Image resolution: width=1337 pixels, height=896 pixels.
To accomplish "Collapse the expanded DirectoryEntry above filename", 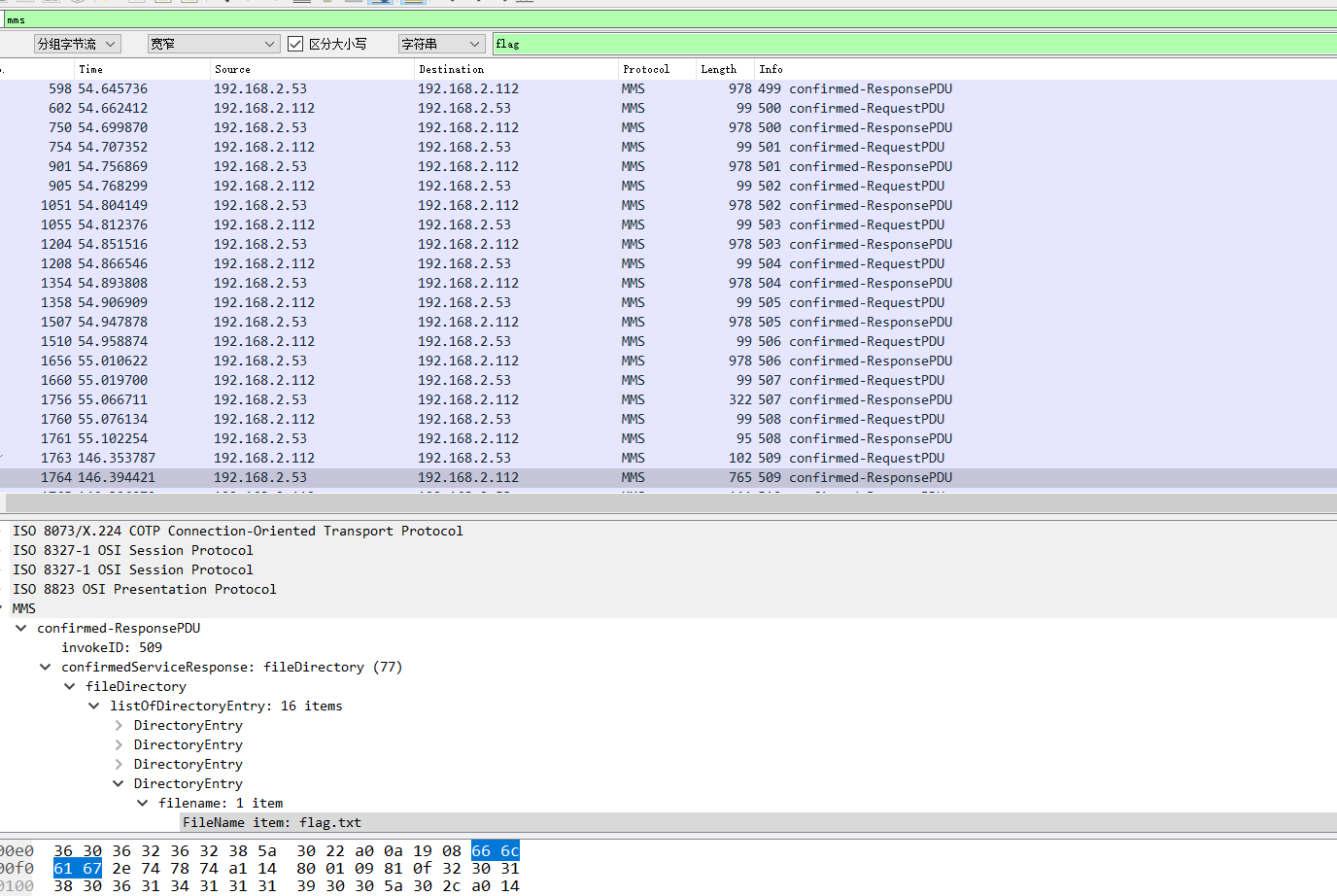I will click(x=118, y=783).
